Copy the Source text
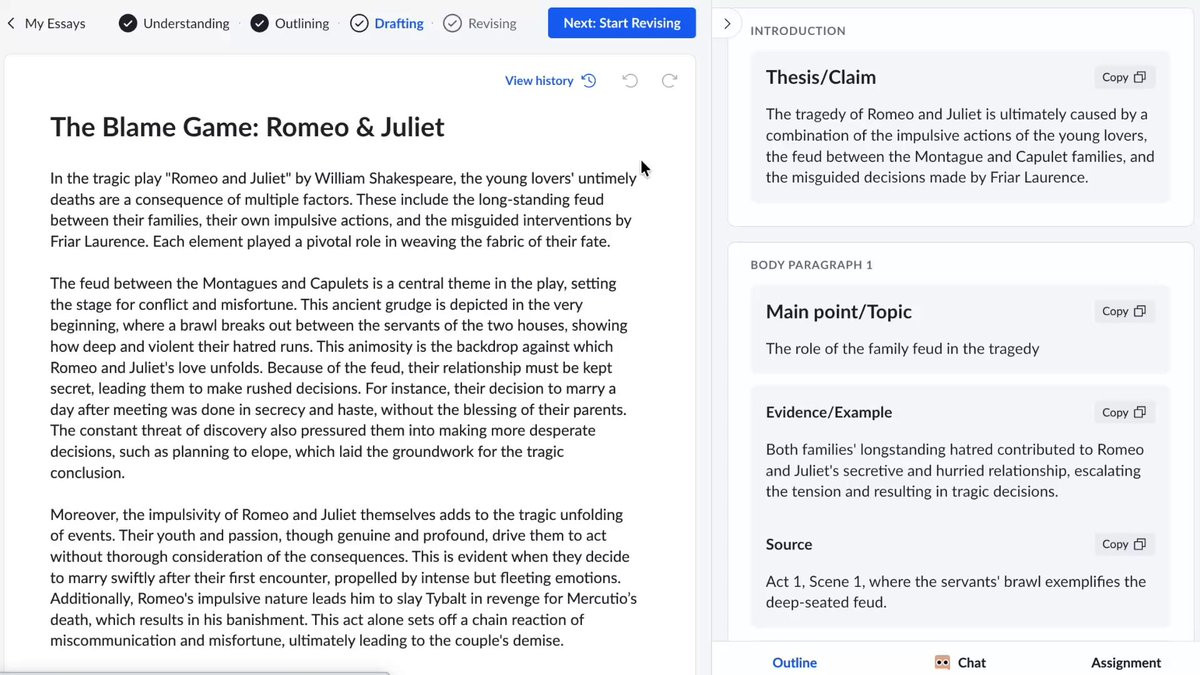Viewport: 1200px width, 675px height. pos(1124,544)
